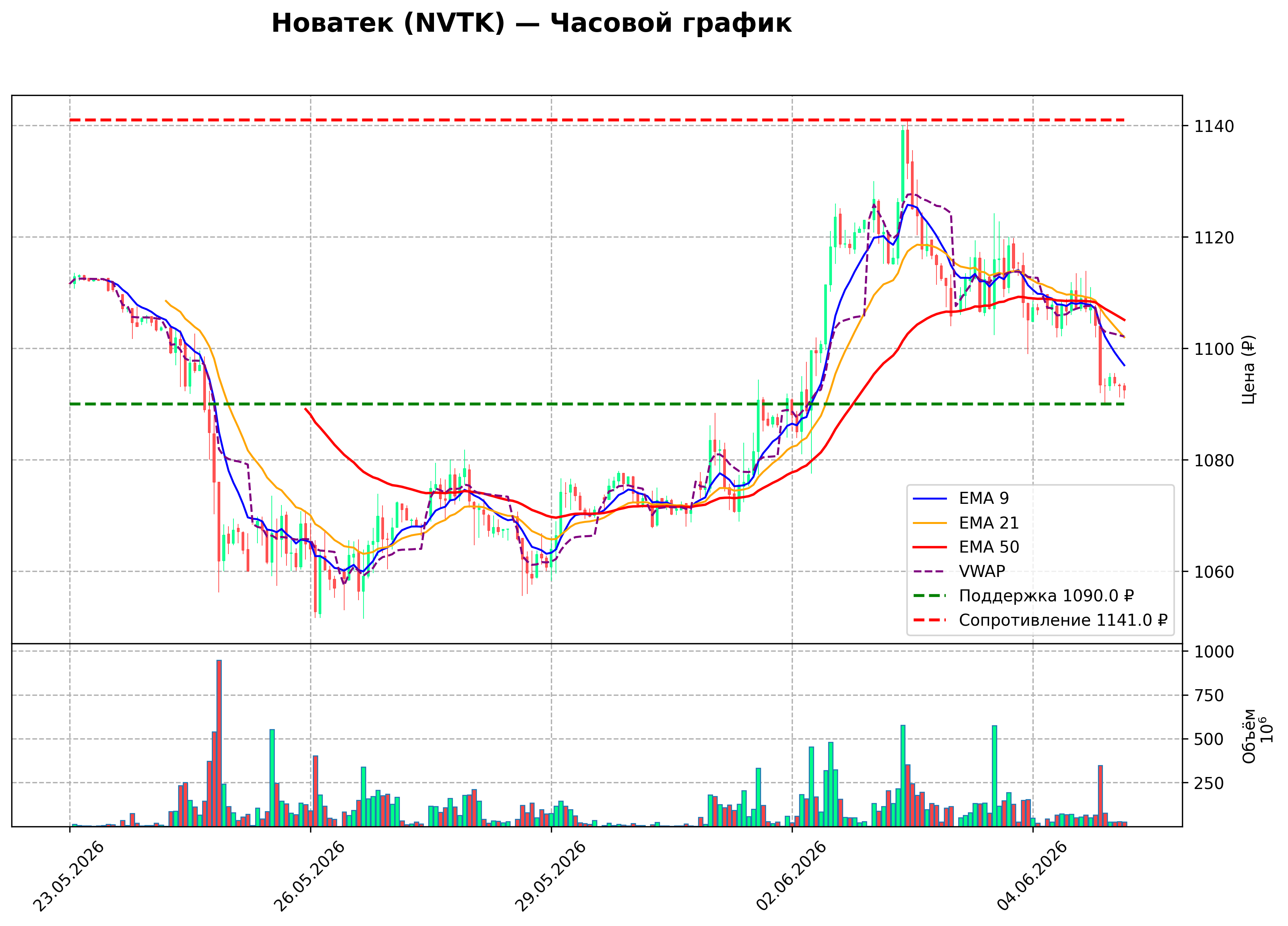
Task: Click the red dashed resistance legend line sample
Action: pos(930,621)
